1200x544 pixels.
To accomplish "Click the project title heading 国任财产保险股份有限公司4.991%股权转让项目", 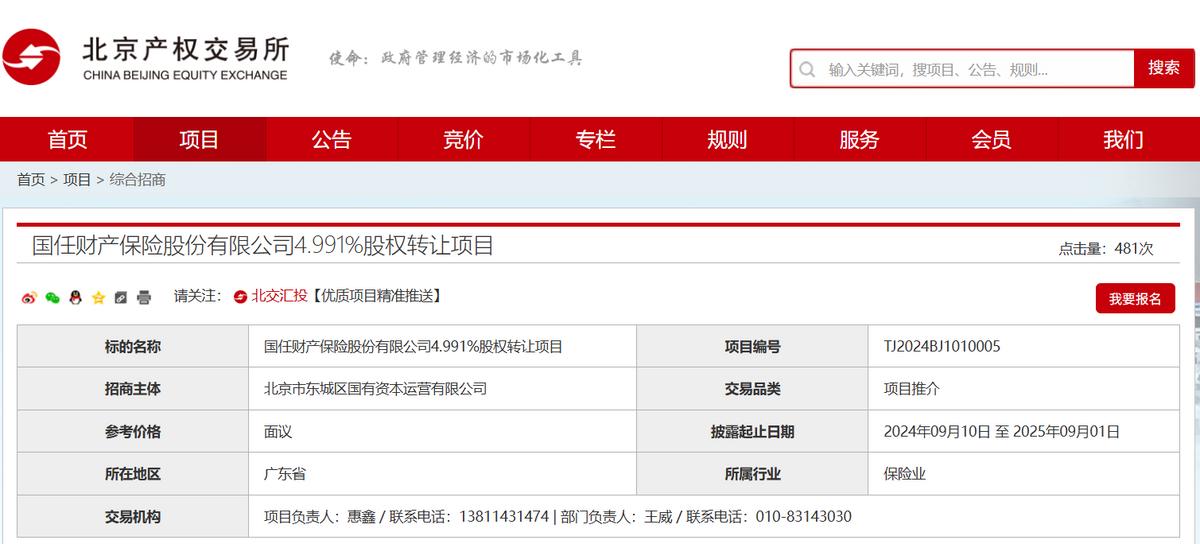I will 263,245.
